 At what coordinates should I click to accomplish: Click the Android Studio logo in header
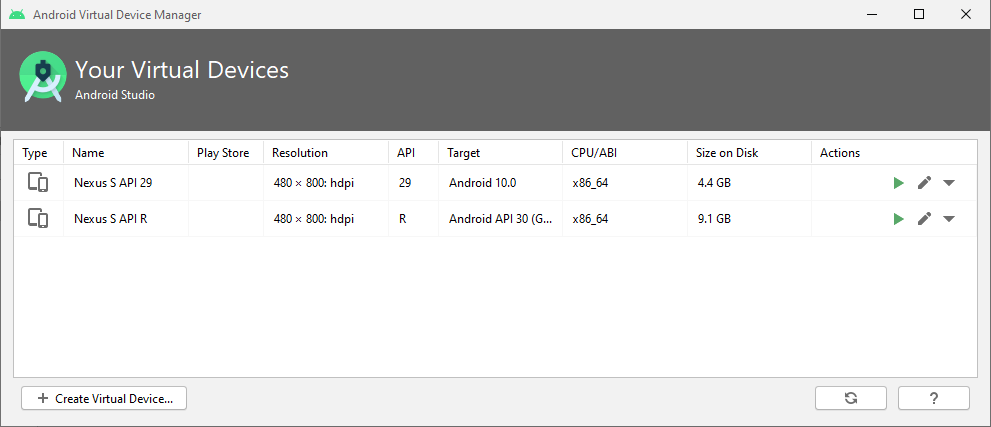click(x=42, y=78)
